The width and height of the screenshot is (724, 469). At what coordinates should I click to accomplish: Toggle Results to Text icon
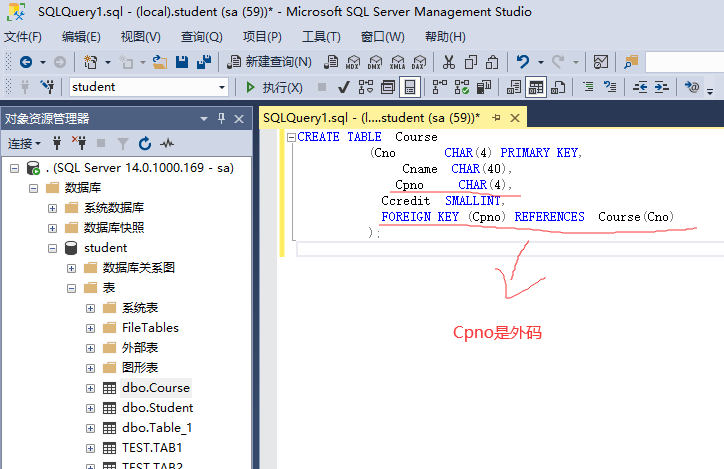click(514, 87)
